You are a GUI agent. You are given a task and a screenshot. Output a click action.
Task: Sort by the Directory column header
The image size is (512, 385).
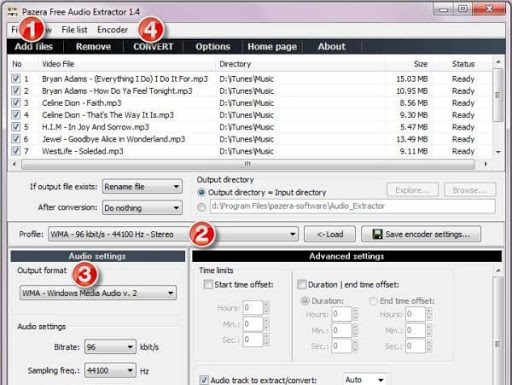[300, 64]
